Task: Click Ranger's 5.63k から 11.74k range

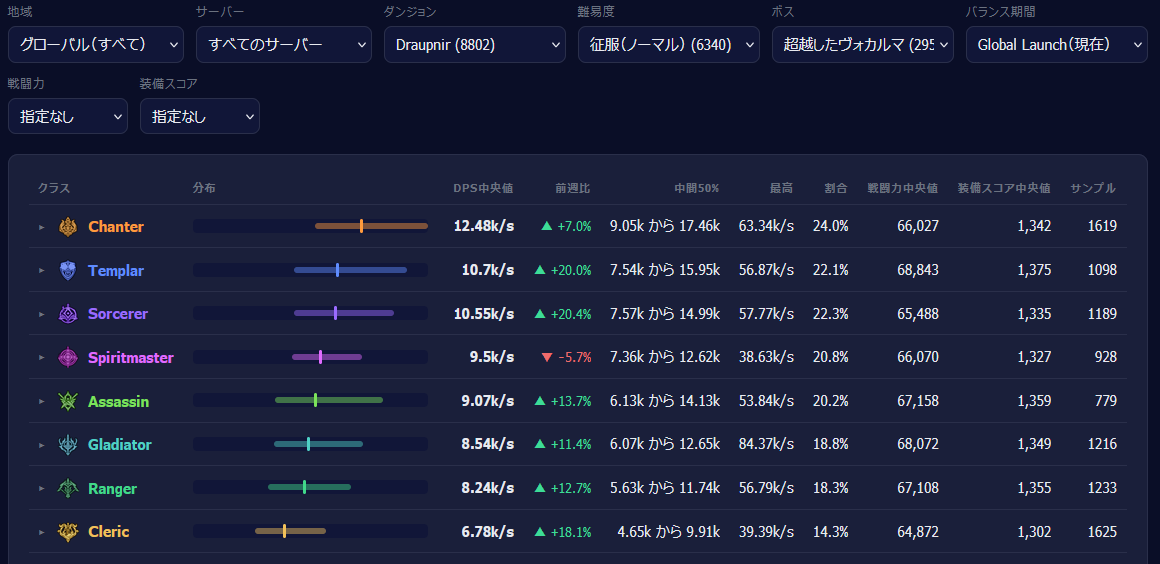Action: pos(665,489)
